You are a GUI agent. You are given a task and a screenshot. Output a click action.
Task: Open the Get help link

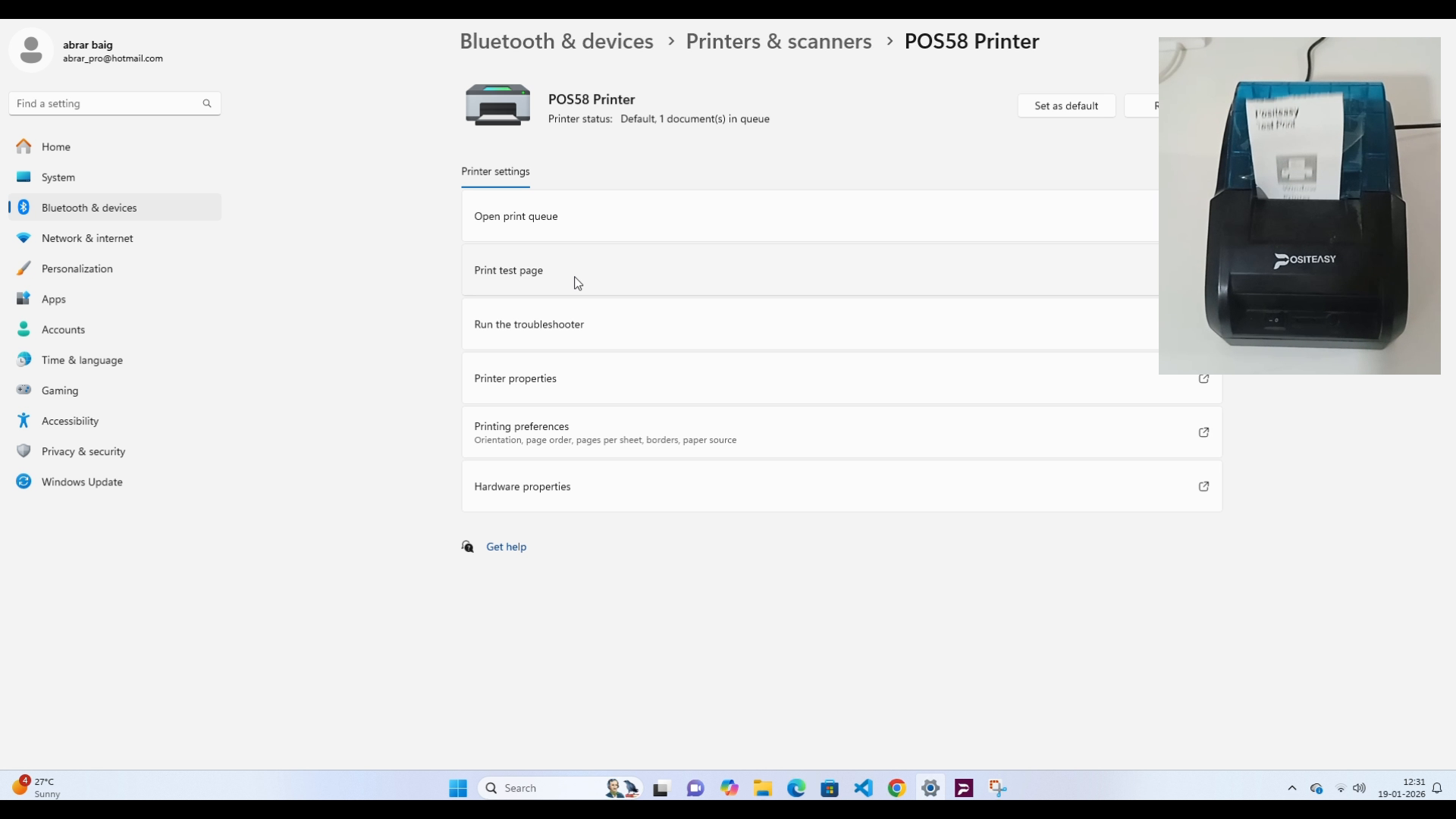pos(506,547)
